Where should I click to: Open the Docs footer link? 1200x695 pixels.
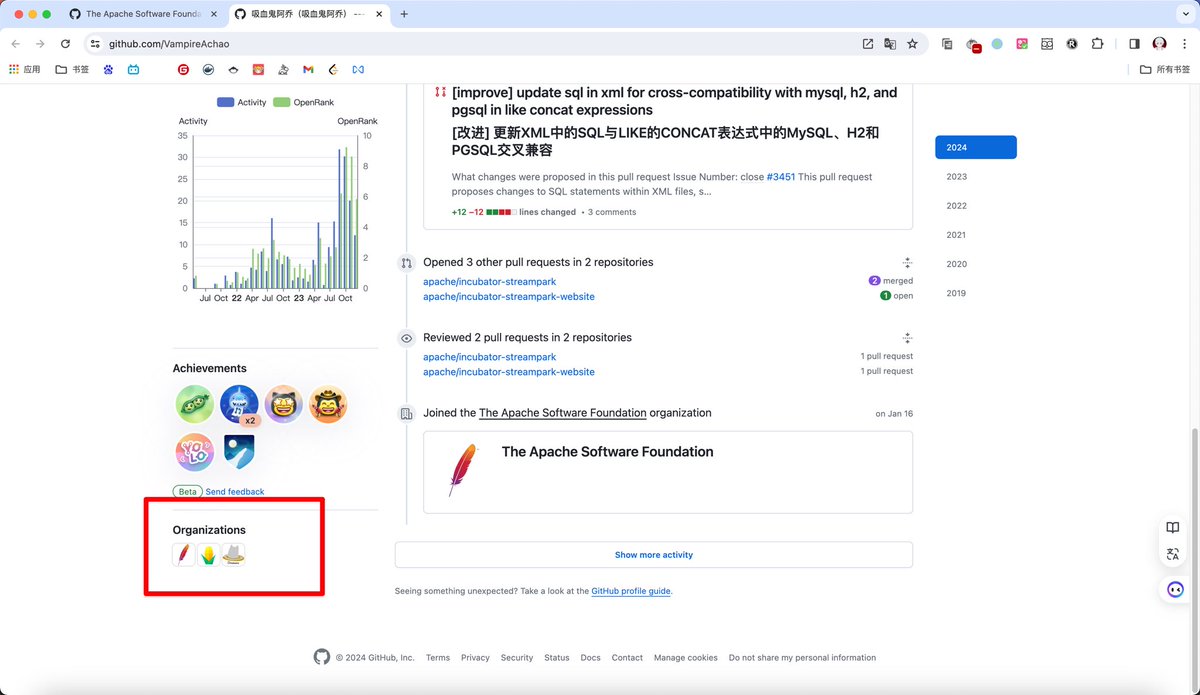click(591, 658)
